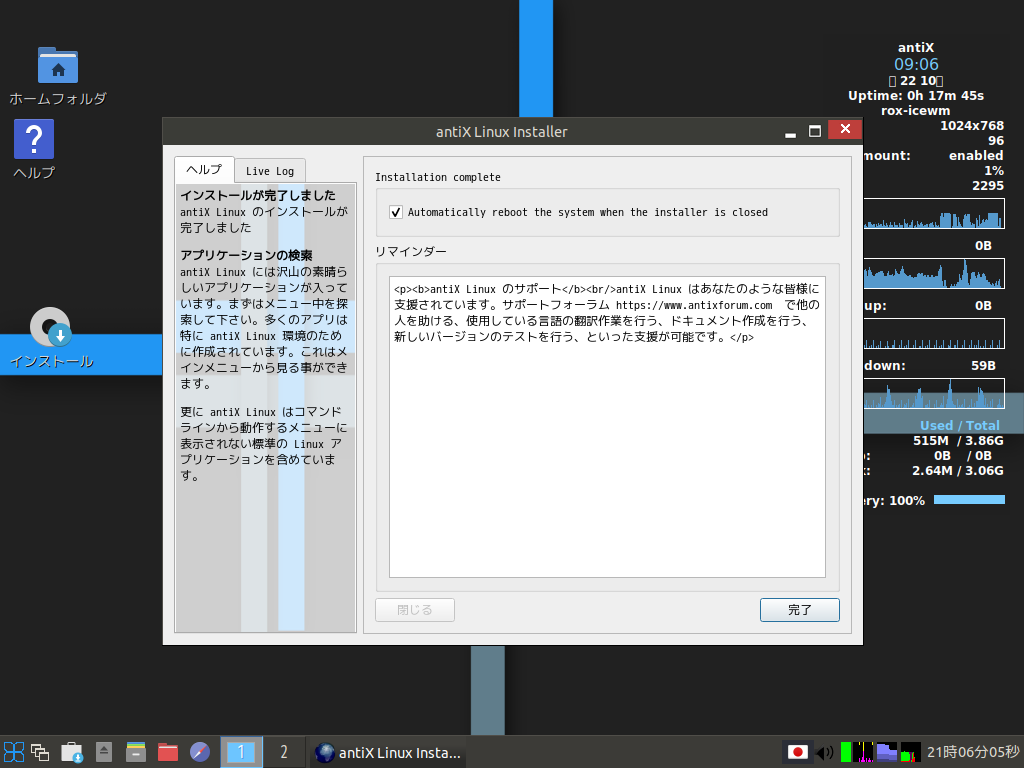
Task: Click the インストールが完了しました help heading
Action: click(x=258, y=195)
